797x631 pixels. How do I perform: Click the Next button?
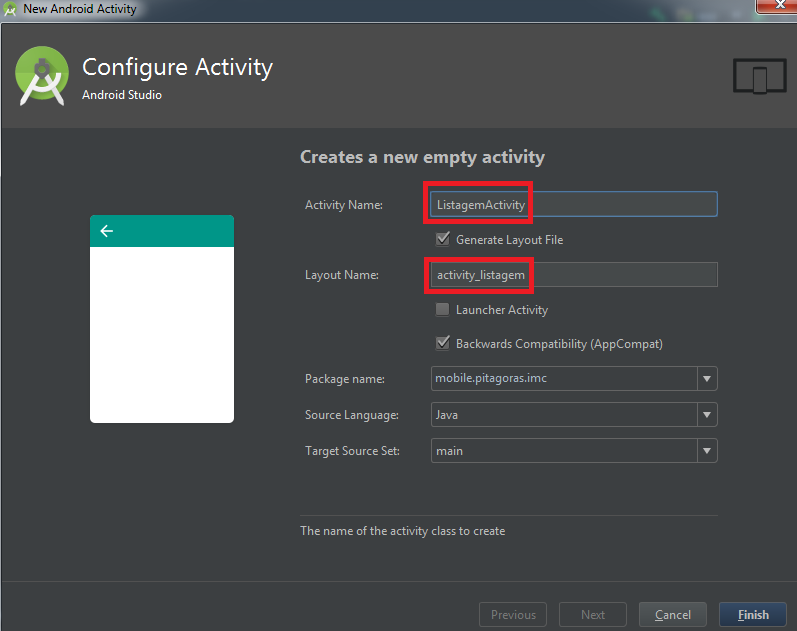pyautogui.click(x=592, y=615)
